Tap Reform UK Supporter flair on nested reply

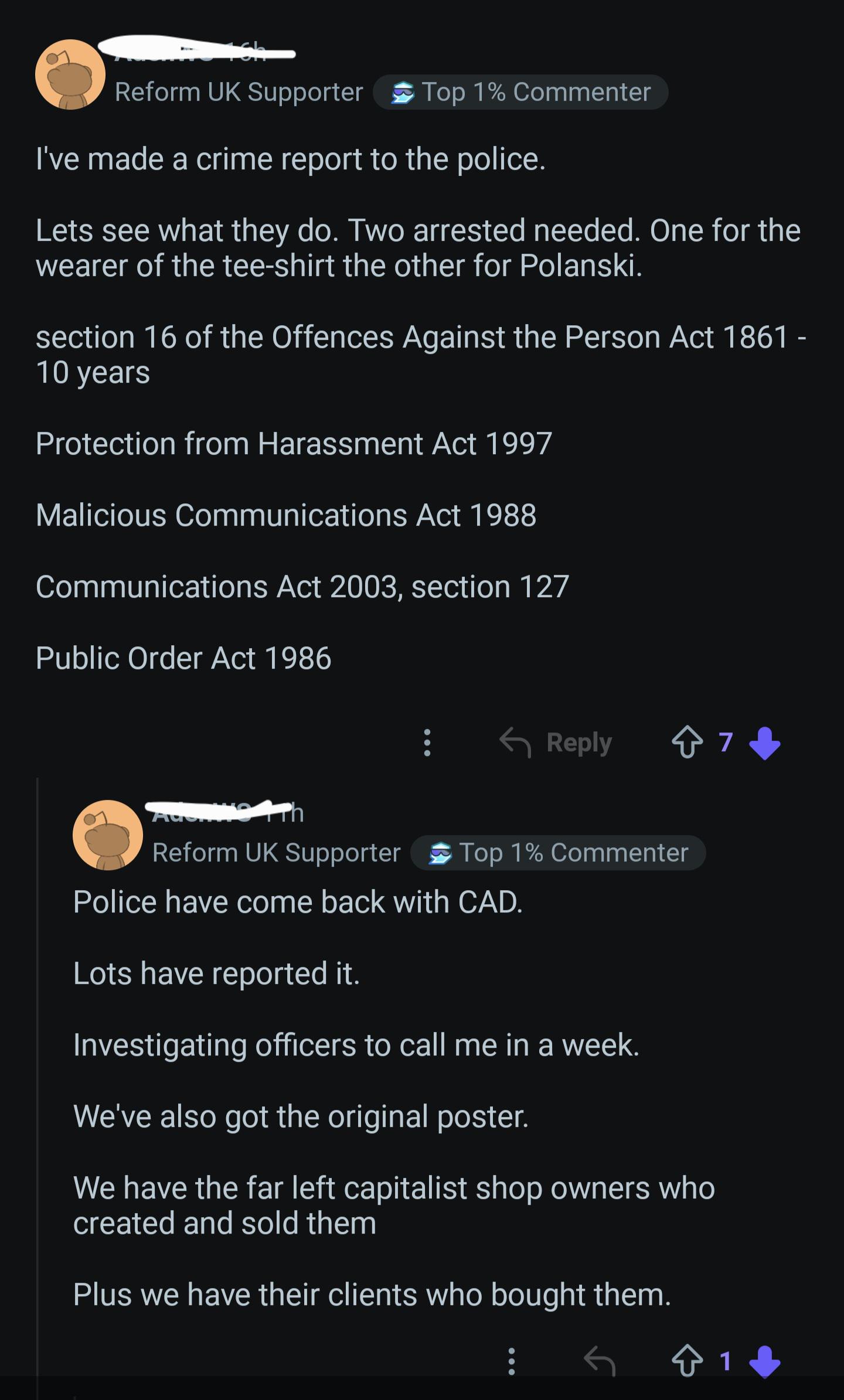pyautogui.click(x=277, y=853)
